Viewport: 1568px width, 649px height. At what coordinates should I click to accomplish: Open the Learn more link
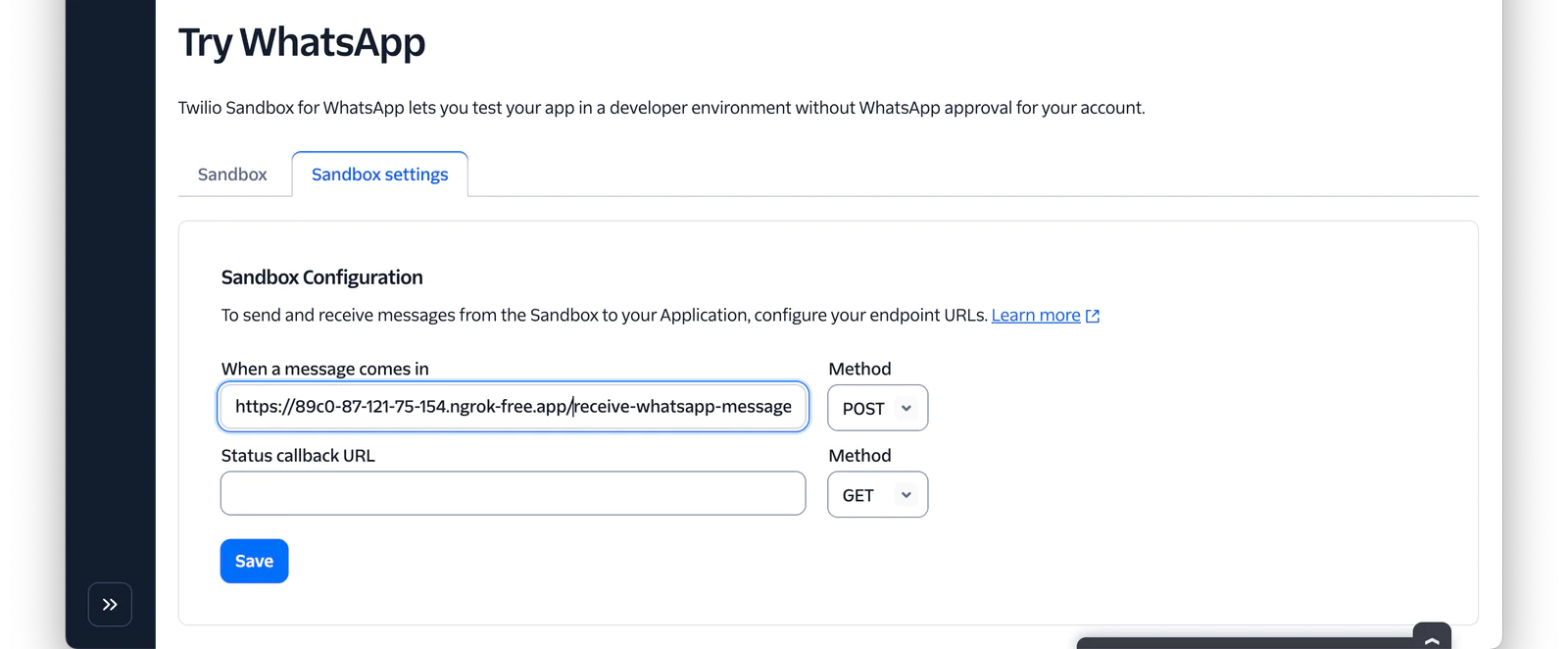pos(1036,315)
